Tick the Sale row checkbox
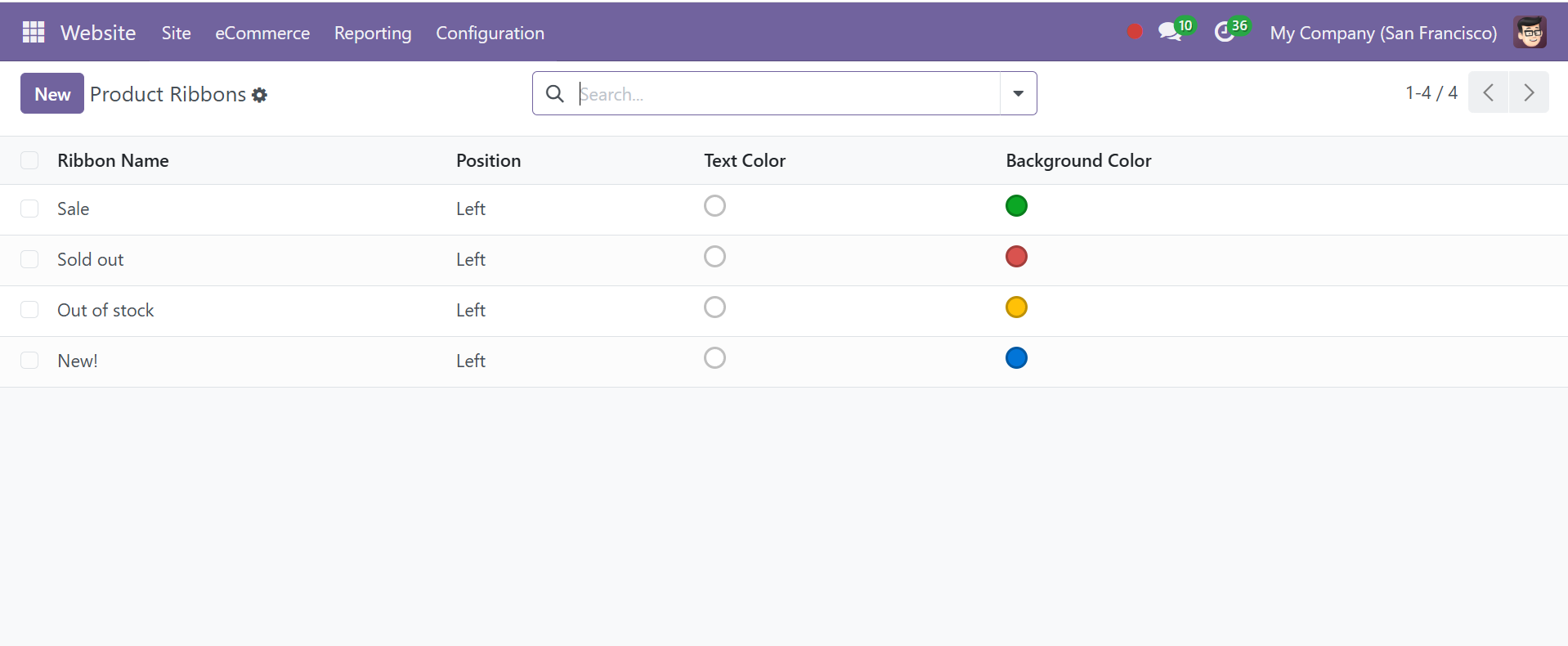The width and height of the screenshot is (1568, 646). pyautogui.click(x=29, y=209)
